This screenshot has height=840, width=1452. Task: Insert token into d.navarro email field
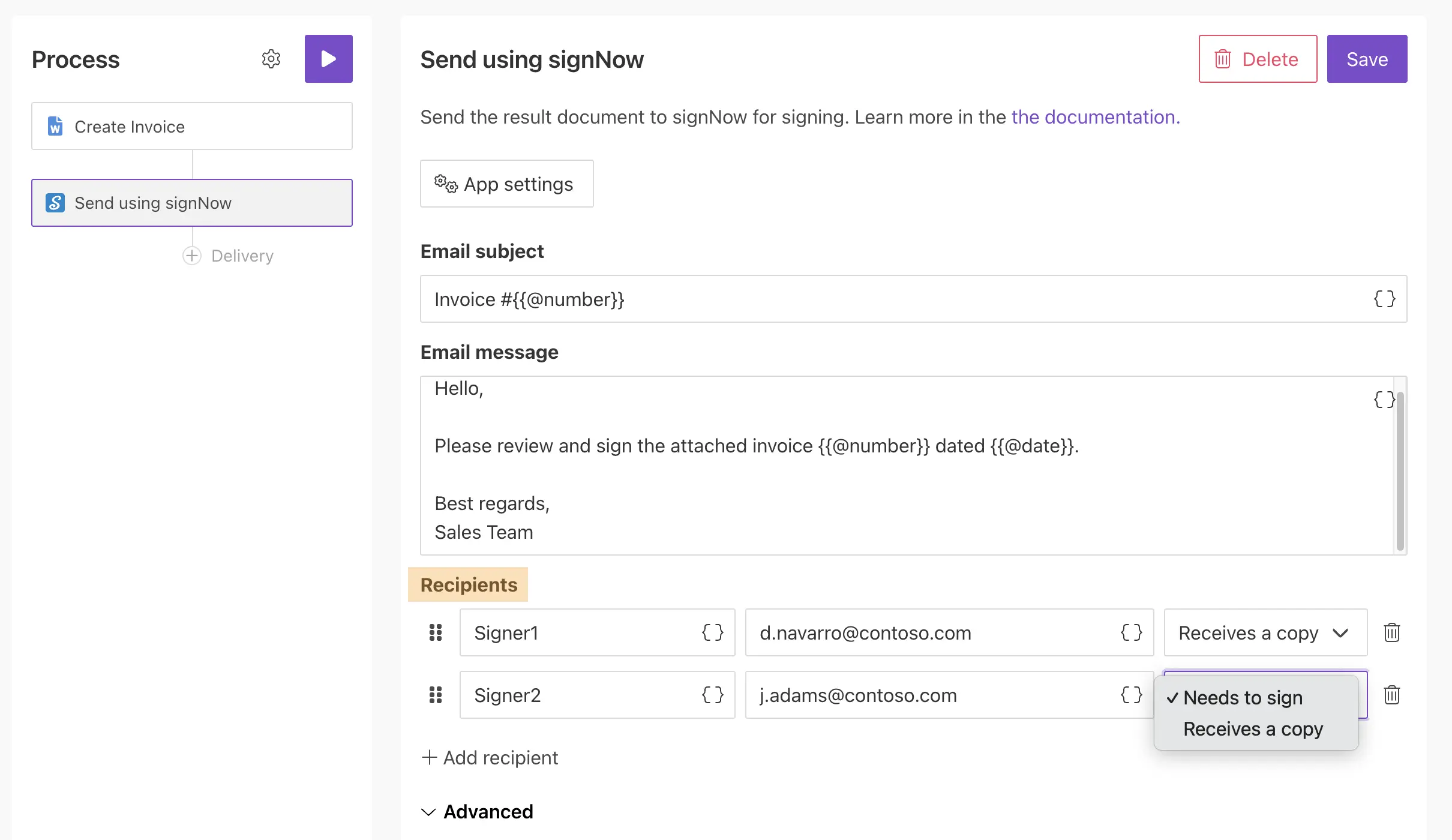[x=1132, y=632]
